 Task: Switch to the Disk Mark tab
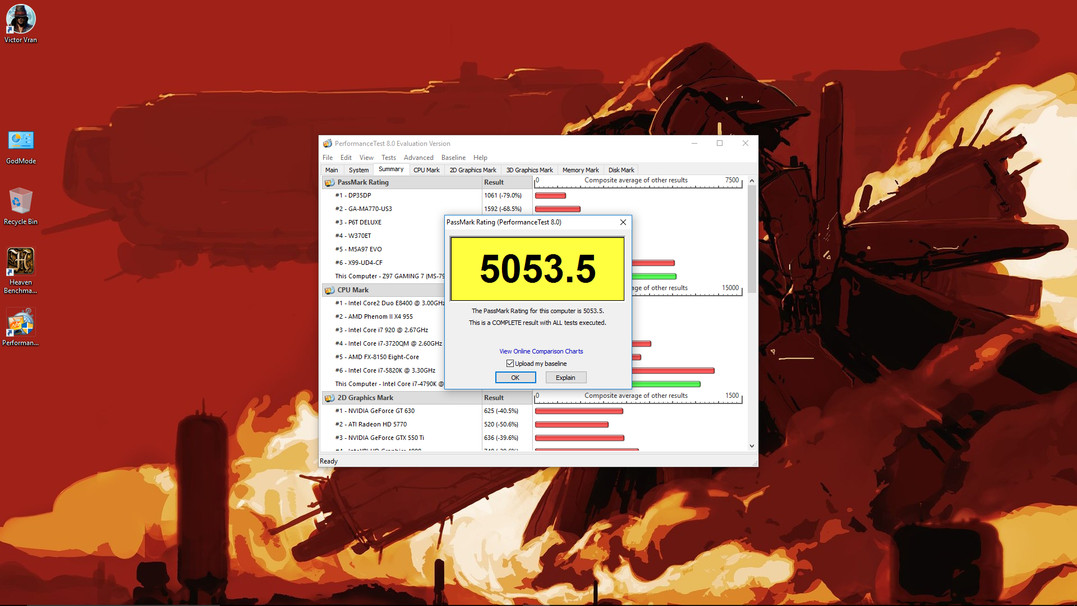pyautogui.click(x=622, y=170)
